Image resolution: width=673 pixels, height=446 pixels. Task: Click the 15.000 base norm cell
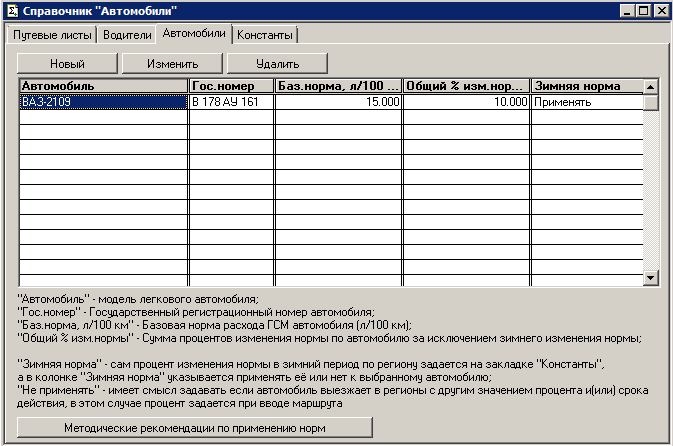(x=338, y=102)
